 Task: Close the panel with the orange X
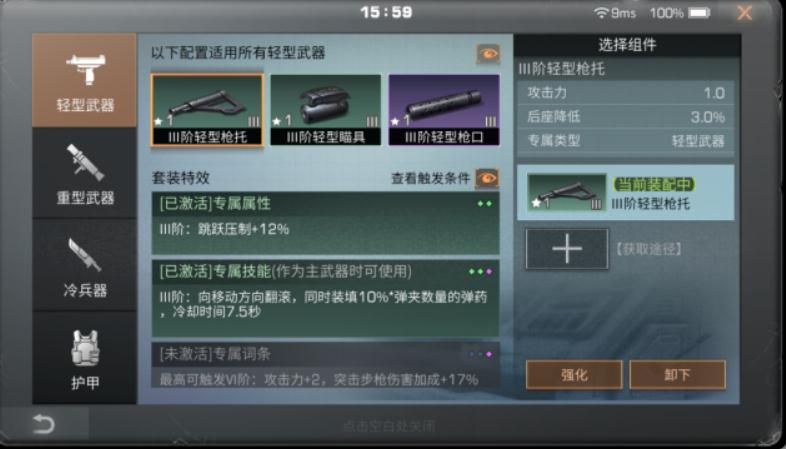pos(745,13)
